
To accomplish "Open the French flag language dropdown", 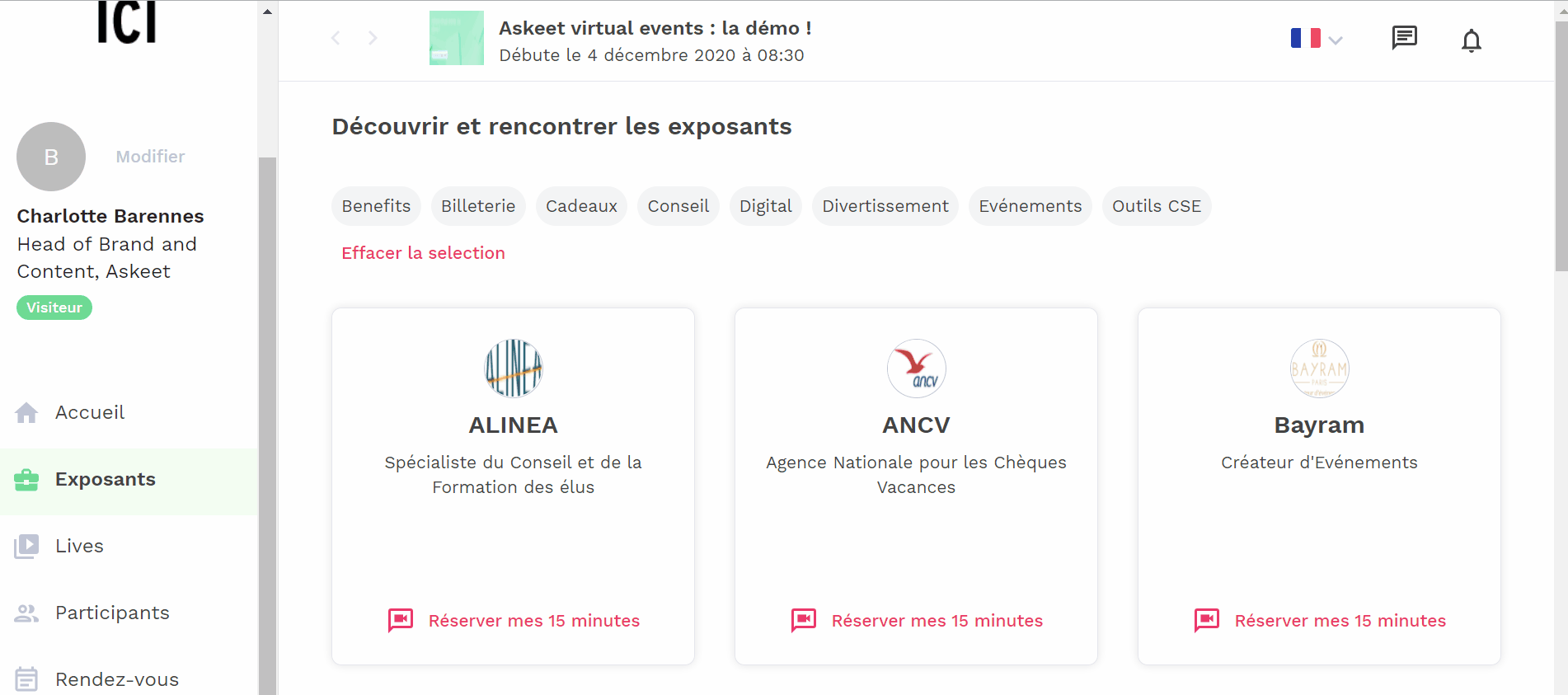I will 1317,39.
